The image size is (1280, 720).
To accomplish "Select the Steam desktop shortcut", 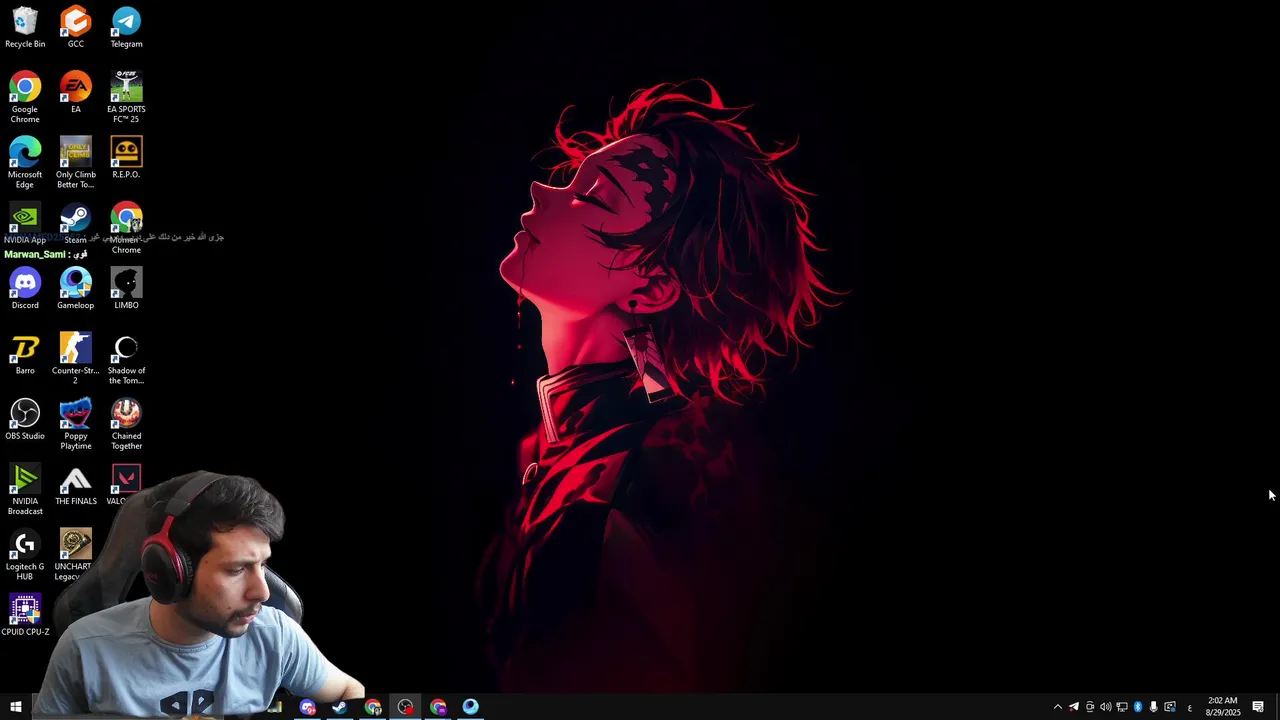I will point(75,223).
